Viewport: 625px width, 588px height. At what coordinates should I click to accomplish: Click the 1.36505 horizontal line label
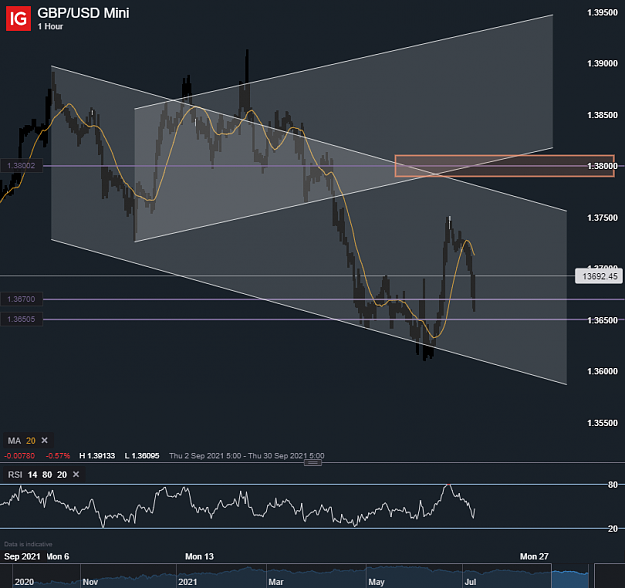click(x=22, y=319)
